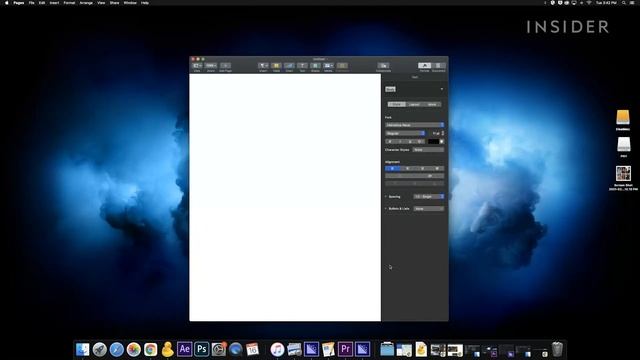The height and width of the screenshot is (360, 640).
Task: Toggle Bold formatting
Action: (x=390, y=142)
